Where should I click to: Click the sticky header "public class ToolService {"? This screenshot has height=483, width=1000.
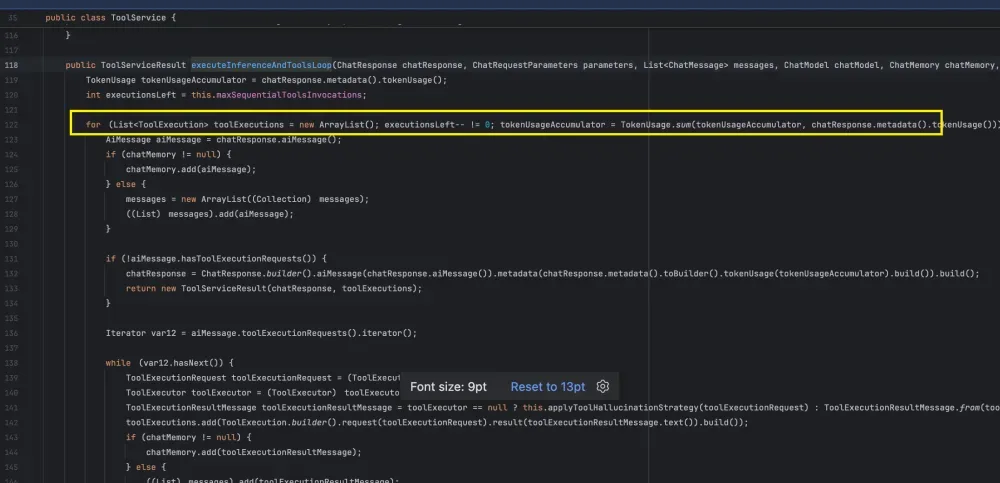(x=110, y=18)
